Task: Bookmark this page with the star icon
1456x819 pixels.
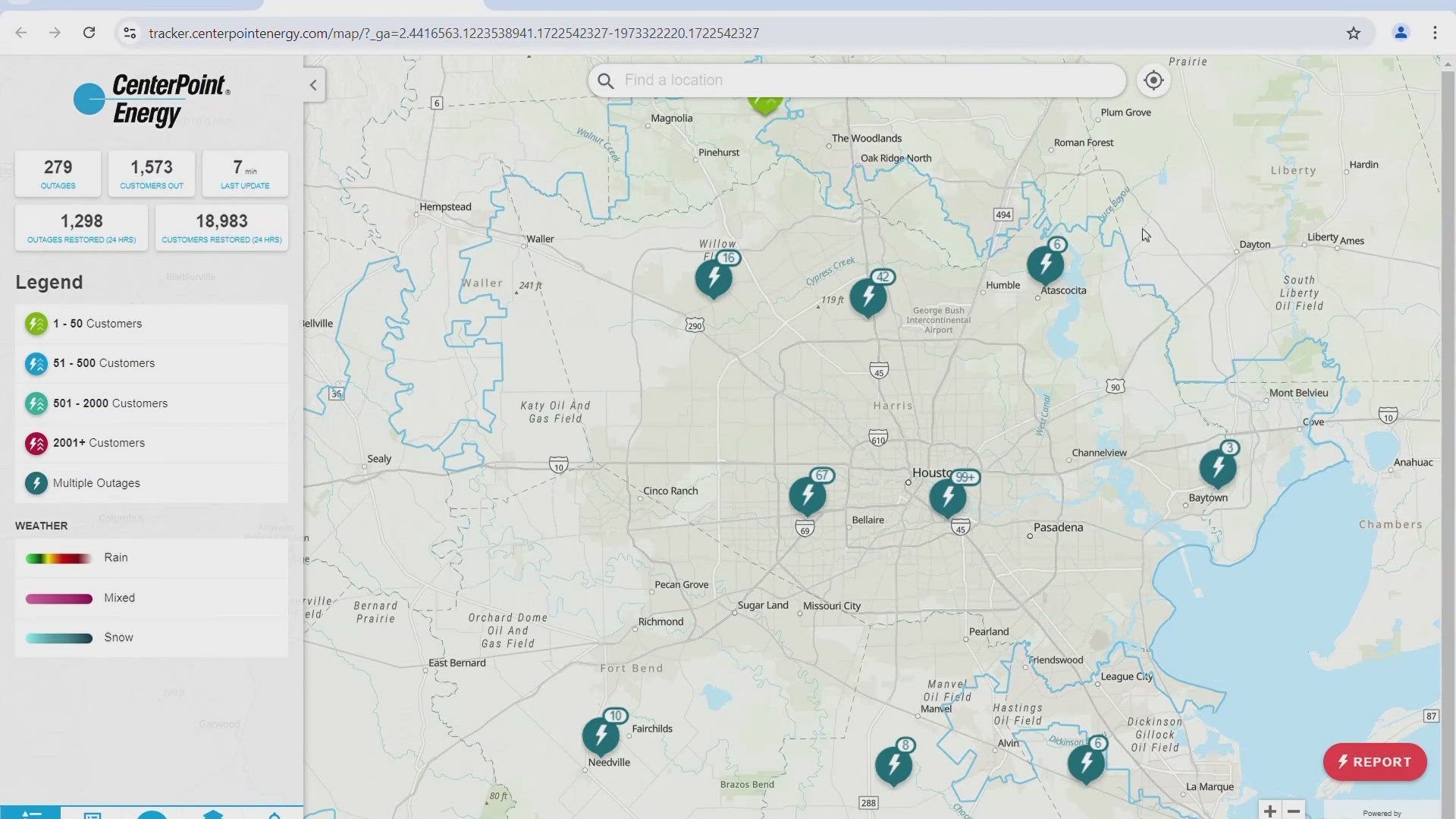Action: click(1354, 33)
